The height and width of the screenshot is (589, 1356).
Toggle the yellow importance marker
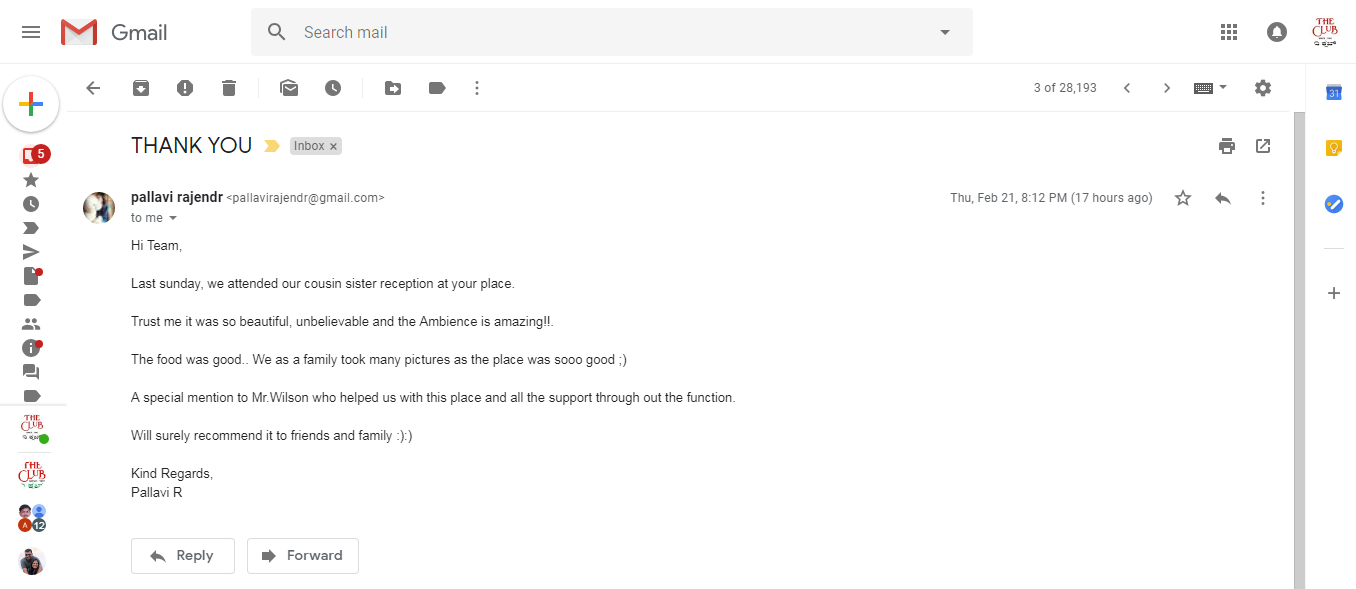pyautogui.click(x=271, y=146)
